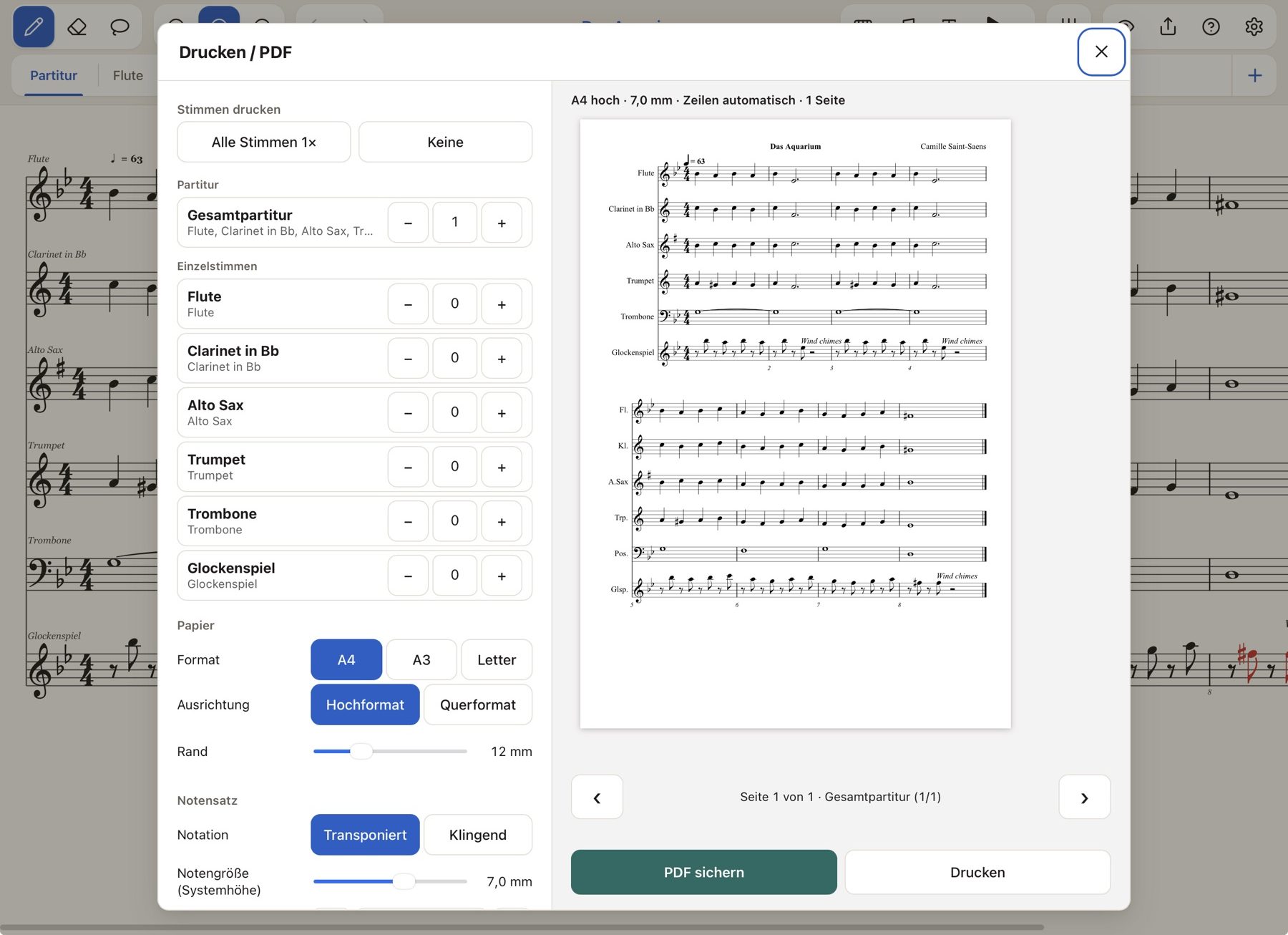This screenshot has height=935, width=1288.
Task: Set notation to Klingend
Action: pyautogui.click(x=478, y=835)
